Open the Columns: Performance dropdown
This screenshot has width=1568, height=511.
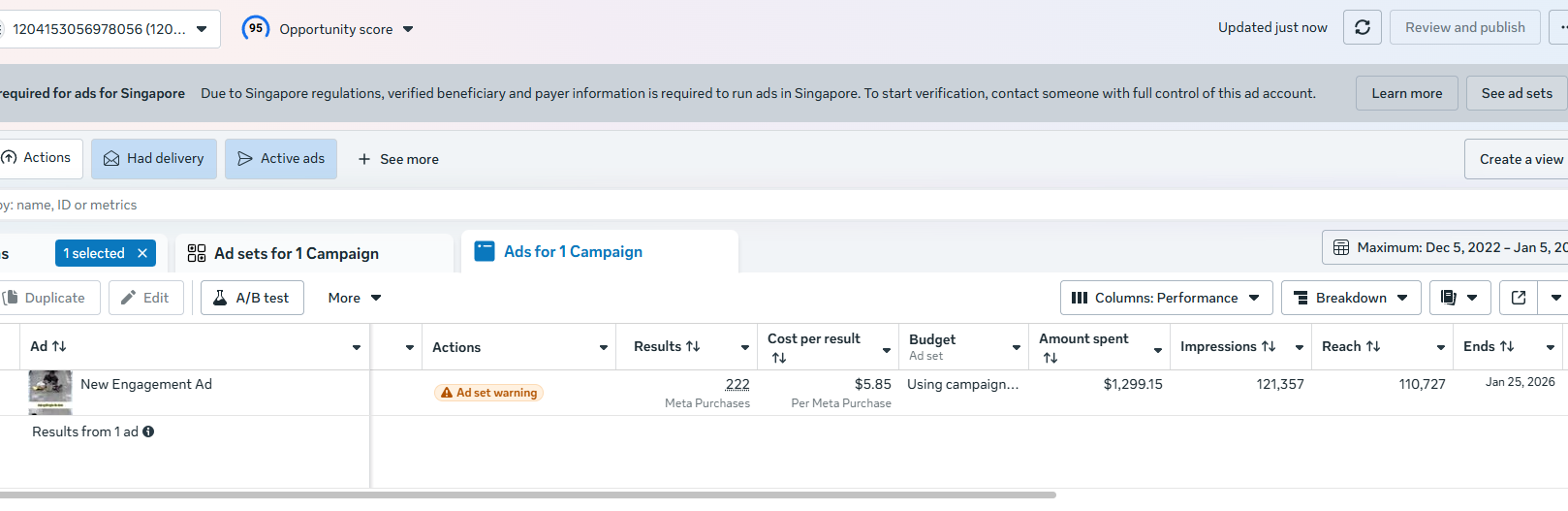[1166, 298]
